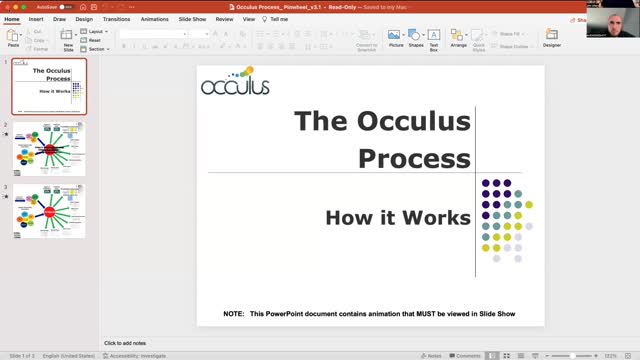
Task: Click zoom in plus button
Action: coord(596,356)
